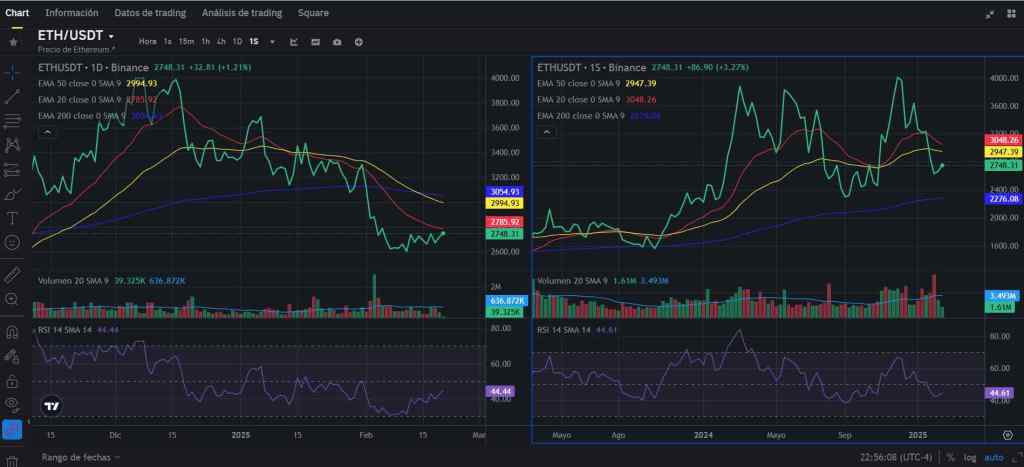The height and width of the screenshot is (467, 1024).
Task: Open the Datos de trading tab
Action: click(x=150, y=13)
